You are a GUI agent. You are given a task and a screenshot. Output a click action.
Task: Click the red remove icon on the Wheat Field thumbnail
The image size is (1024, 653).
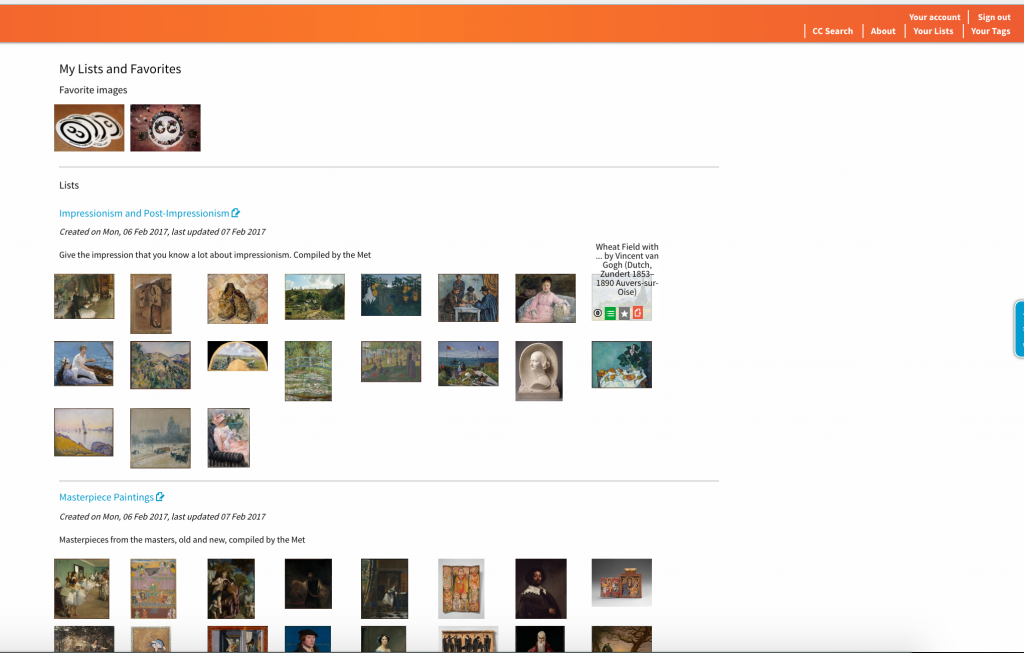pos(637,313)
